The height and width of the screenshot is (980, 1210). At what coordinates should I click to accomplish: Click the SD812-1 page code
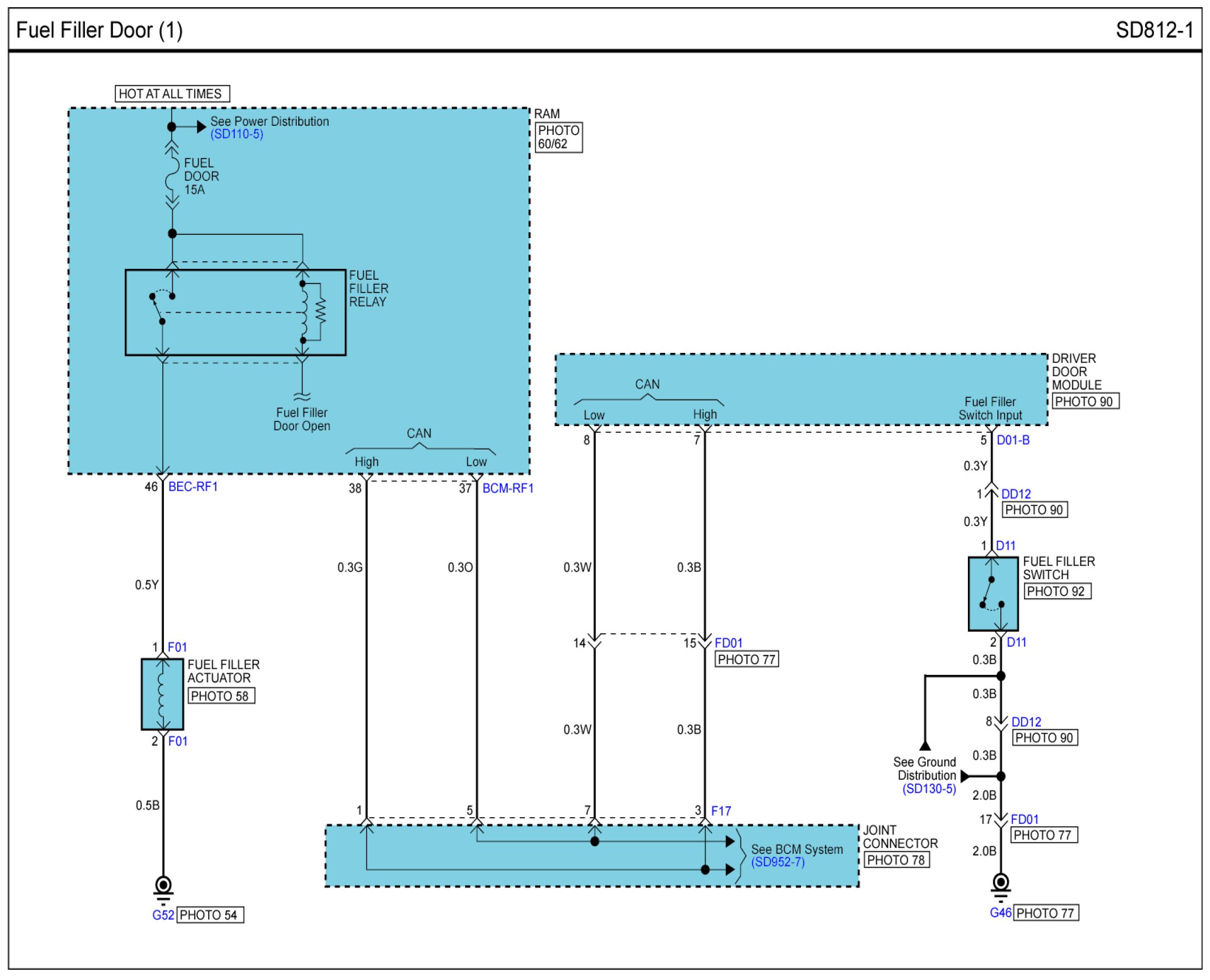1155,30
